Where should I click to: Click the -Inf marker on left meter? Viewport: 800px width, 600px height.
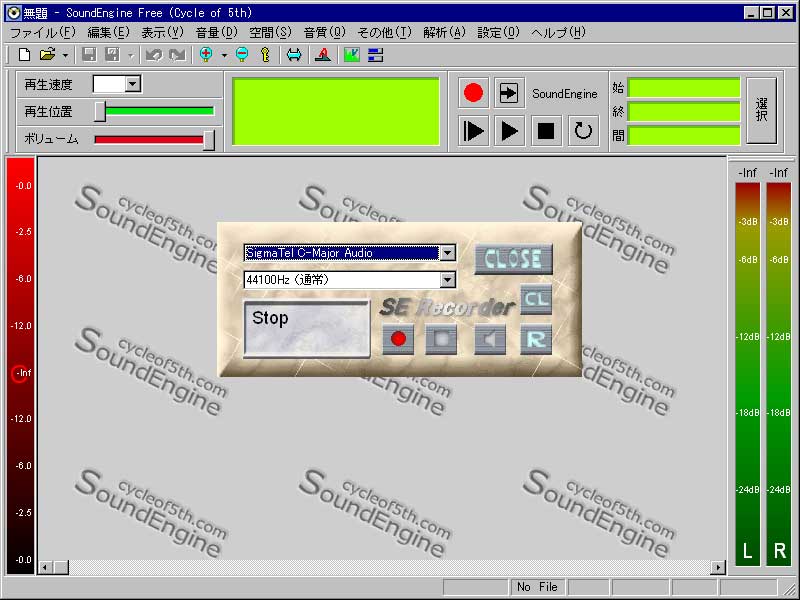point(20,373)
